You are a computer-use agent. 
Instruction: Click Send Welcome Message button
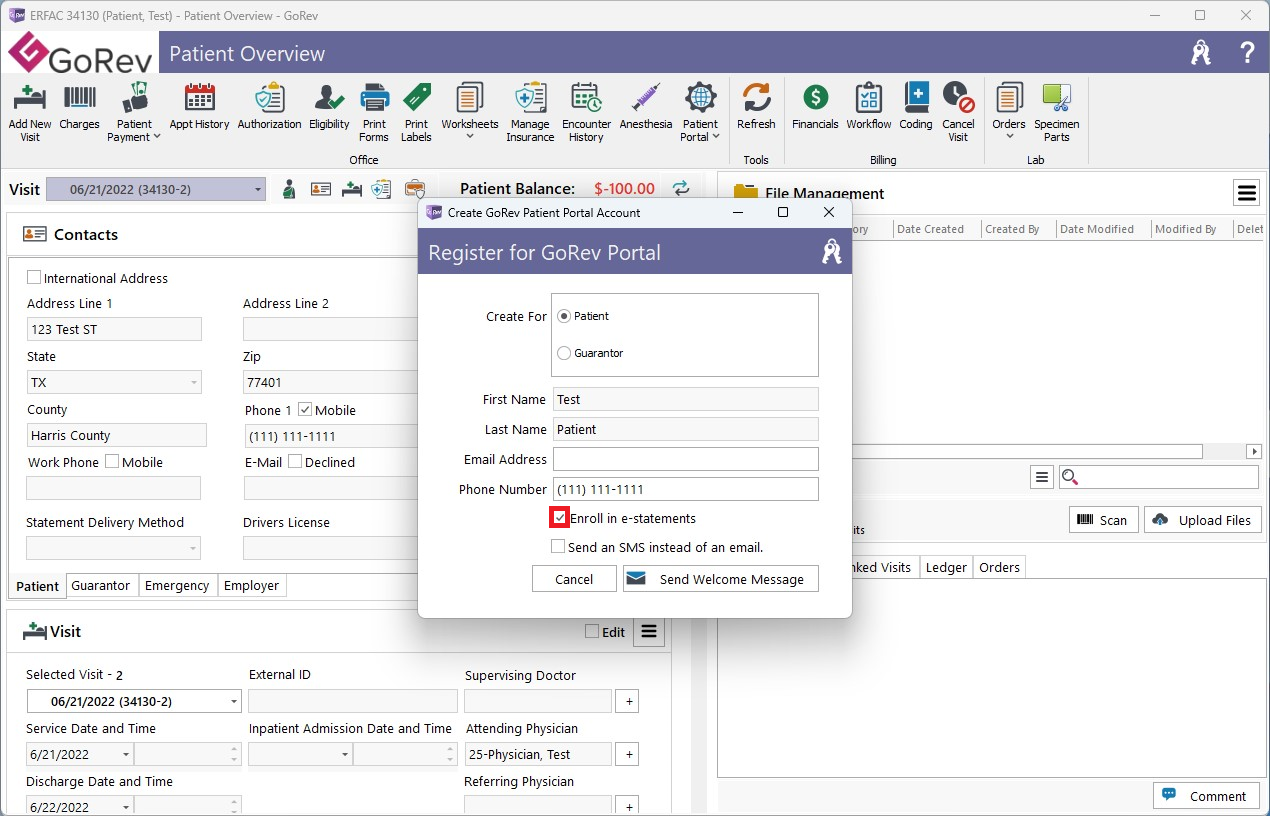721,579
